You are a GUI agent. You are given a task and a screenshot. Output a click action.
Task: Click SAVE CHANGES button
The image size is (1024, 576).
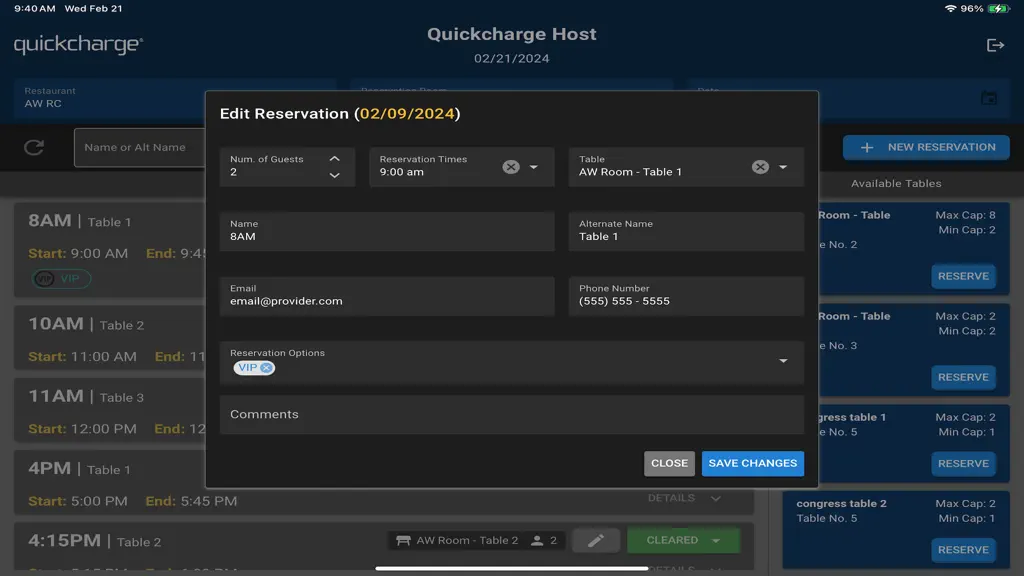[x=752, y=463]
